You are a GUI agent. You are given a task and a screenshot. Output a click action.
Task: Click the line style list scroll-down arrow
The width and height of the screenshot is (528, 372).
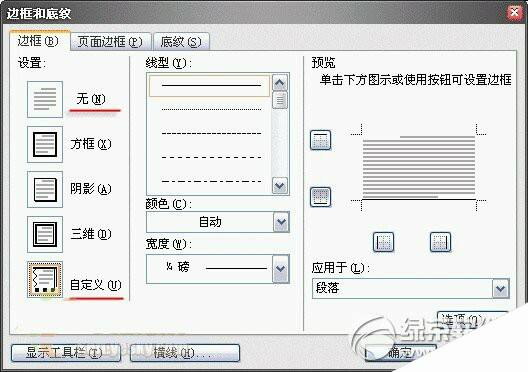(280, 185)
